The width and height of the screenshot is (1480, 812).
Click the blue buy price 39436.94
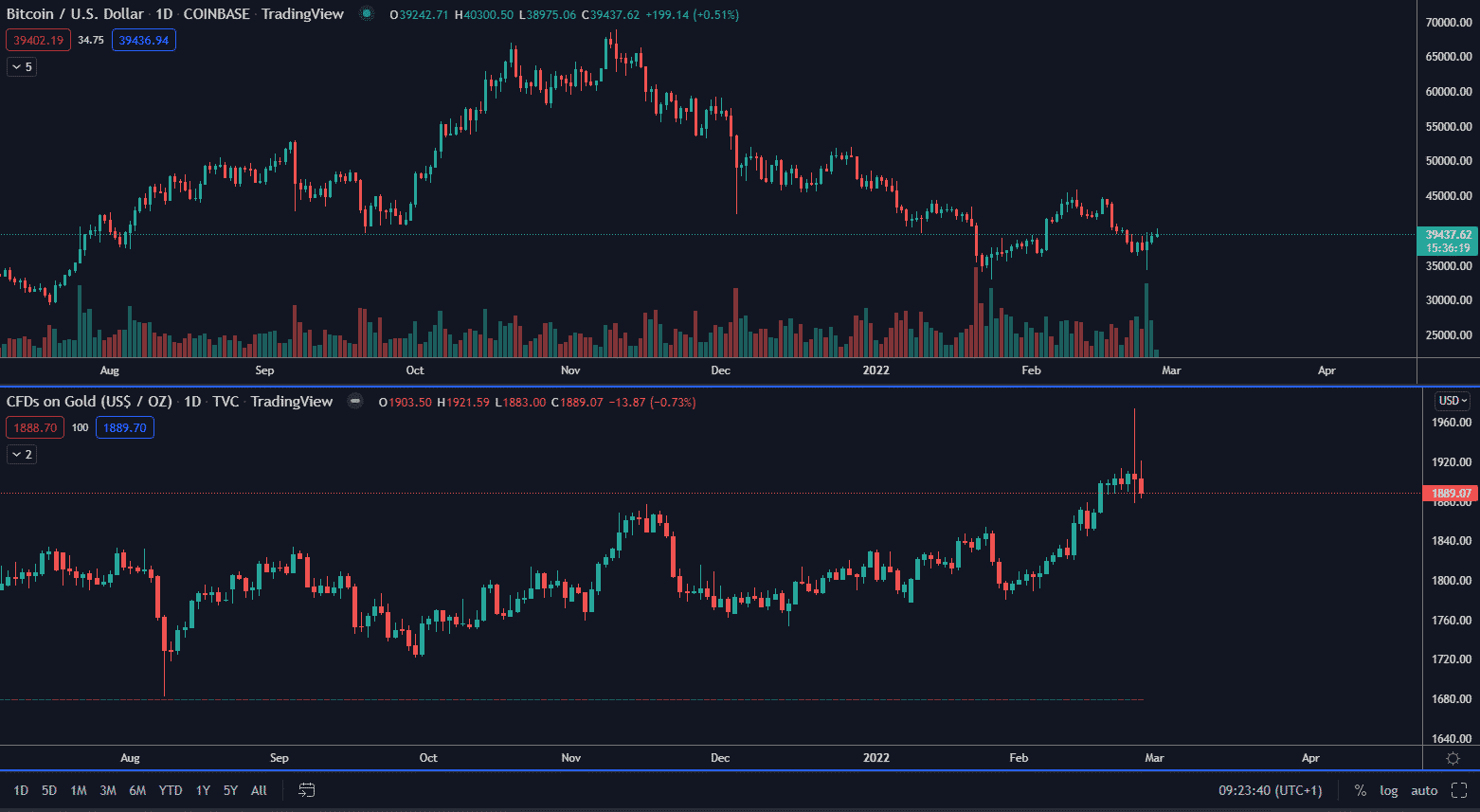point(143,40)
